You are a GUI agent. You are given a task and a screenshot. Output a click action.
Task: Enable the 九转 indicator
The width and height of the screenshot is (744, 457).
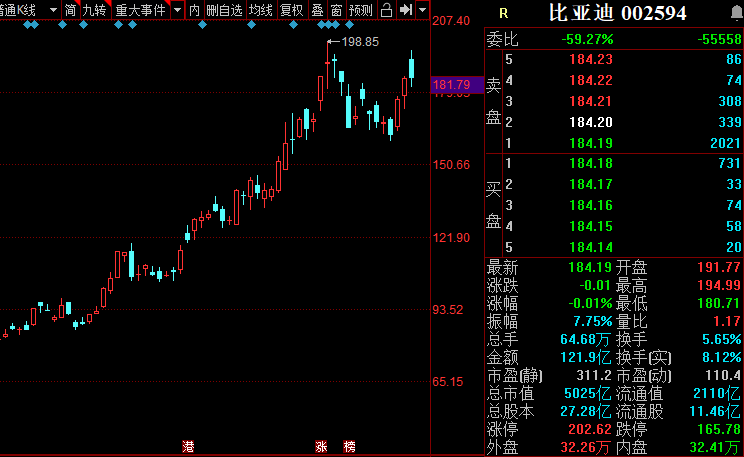95,10
